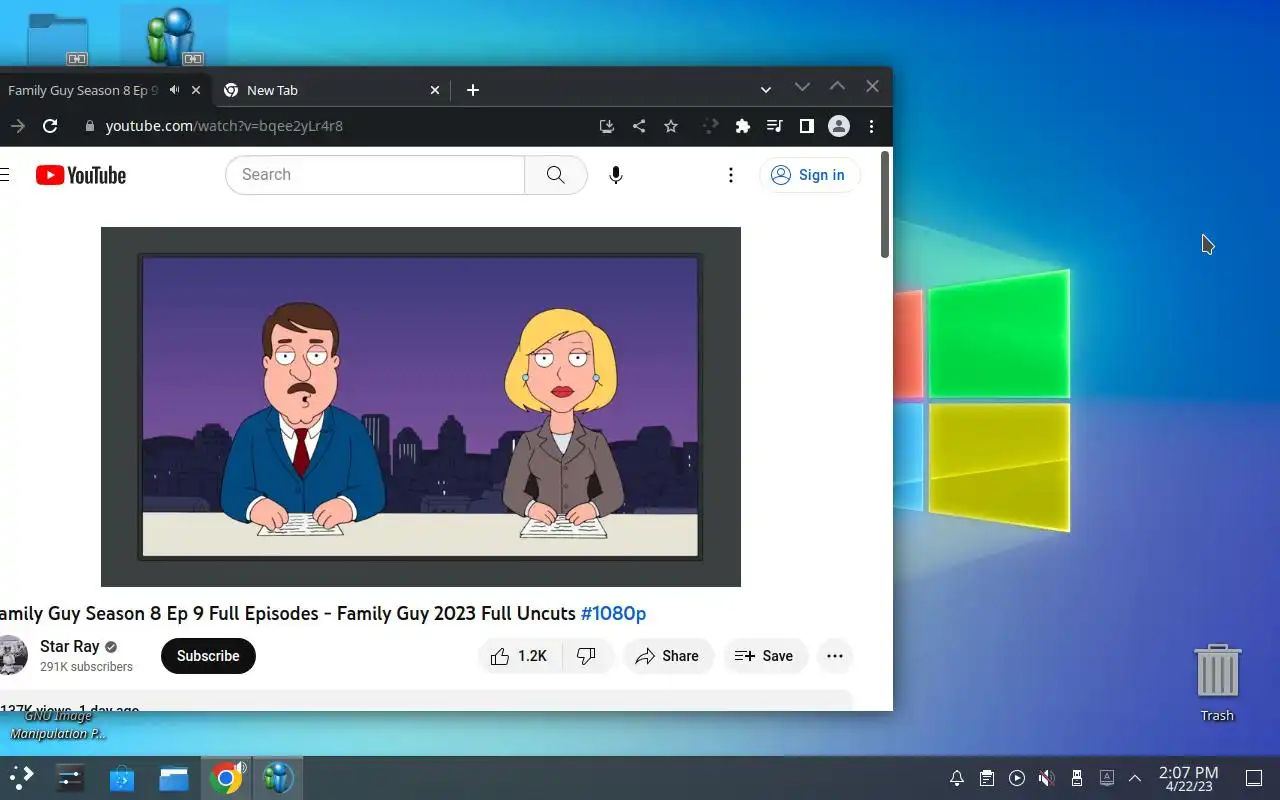
Task: Toggle Chrome side panel
Action: pos(806,126)
